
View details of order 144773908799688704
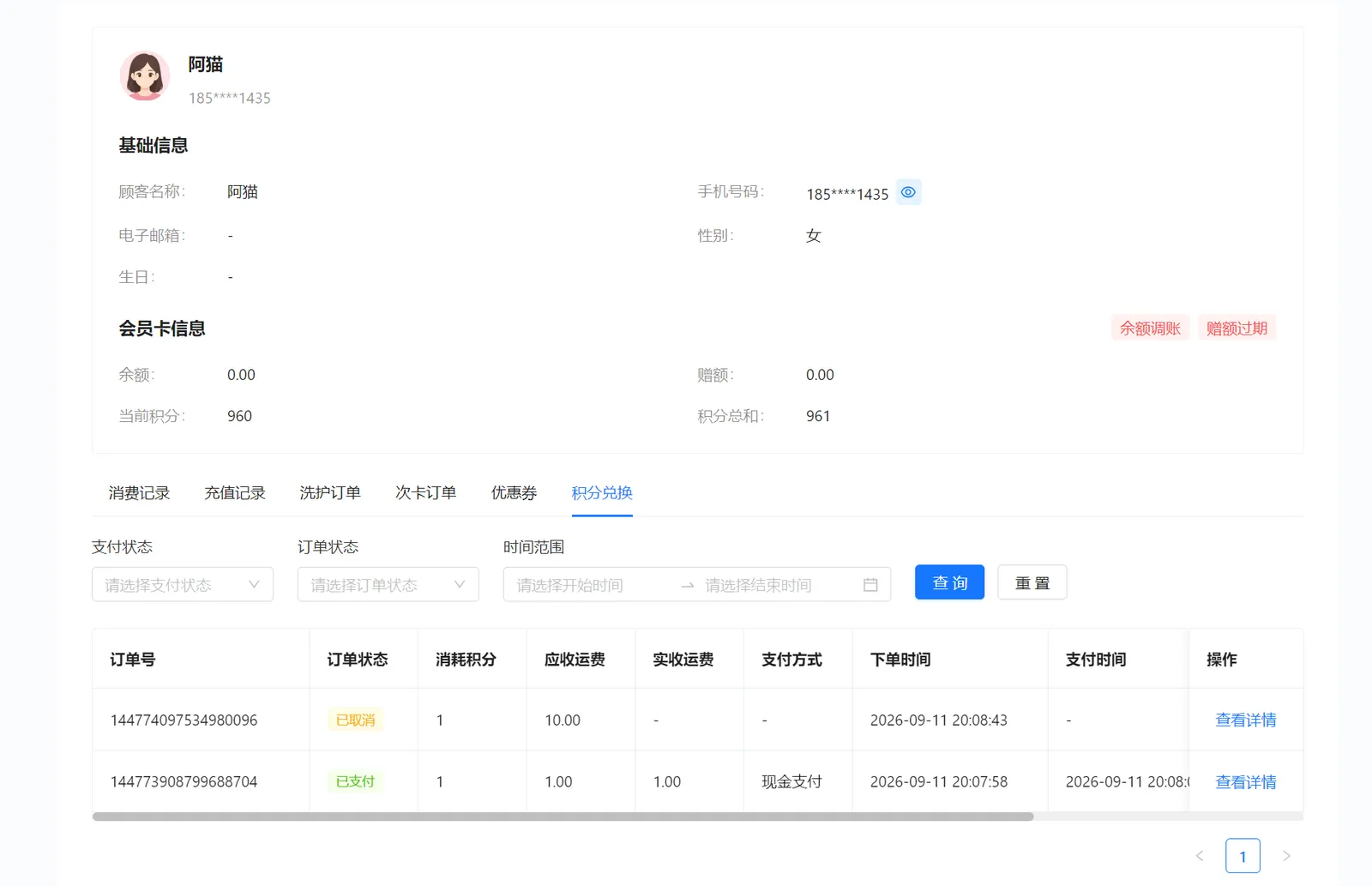pyautogui.click(x=1246, y=782)
